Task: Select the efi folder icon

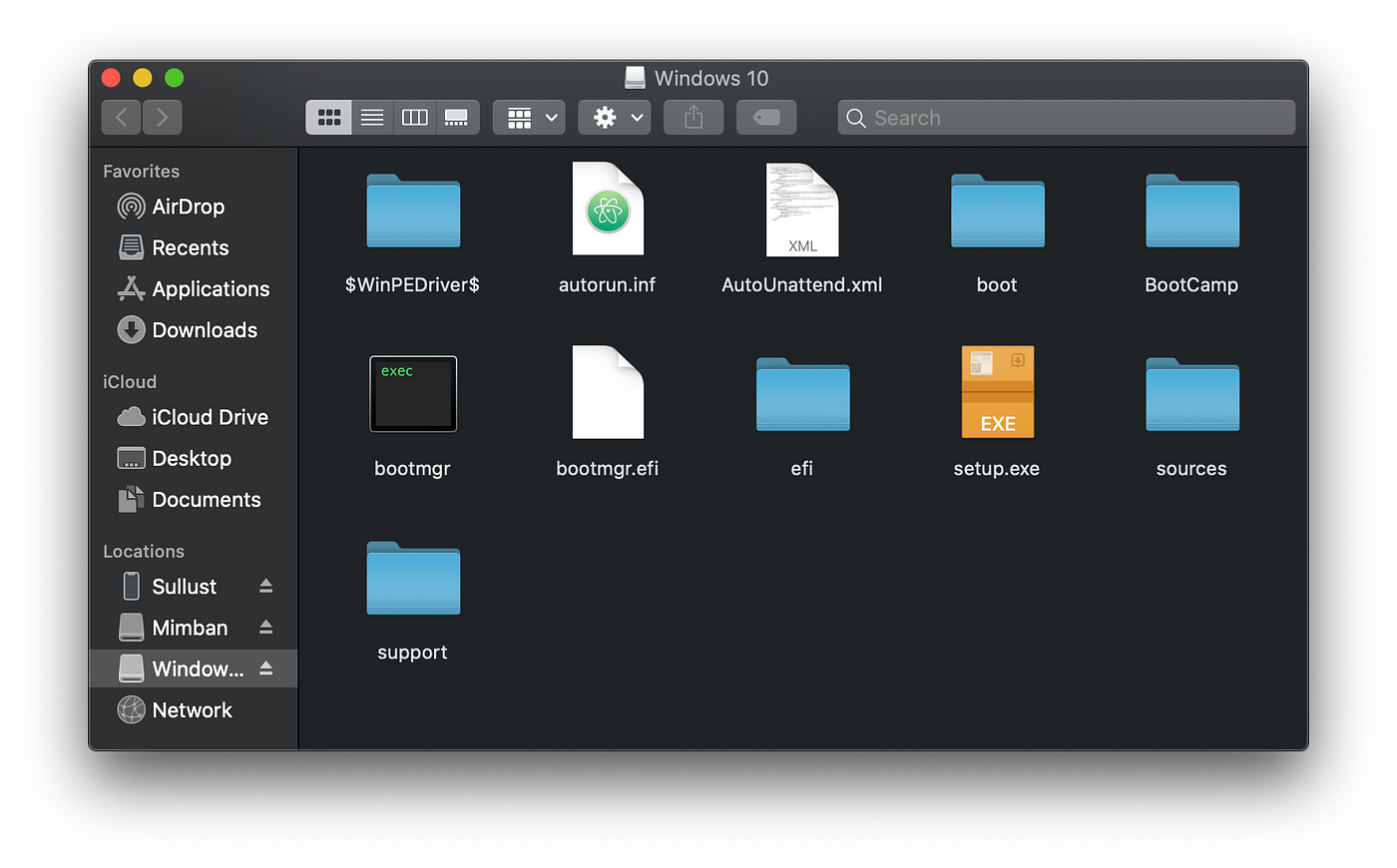Action: [802, 394]
